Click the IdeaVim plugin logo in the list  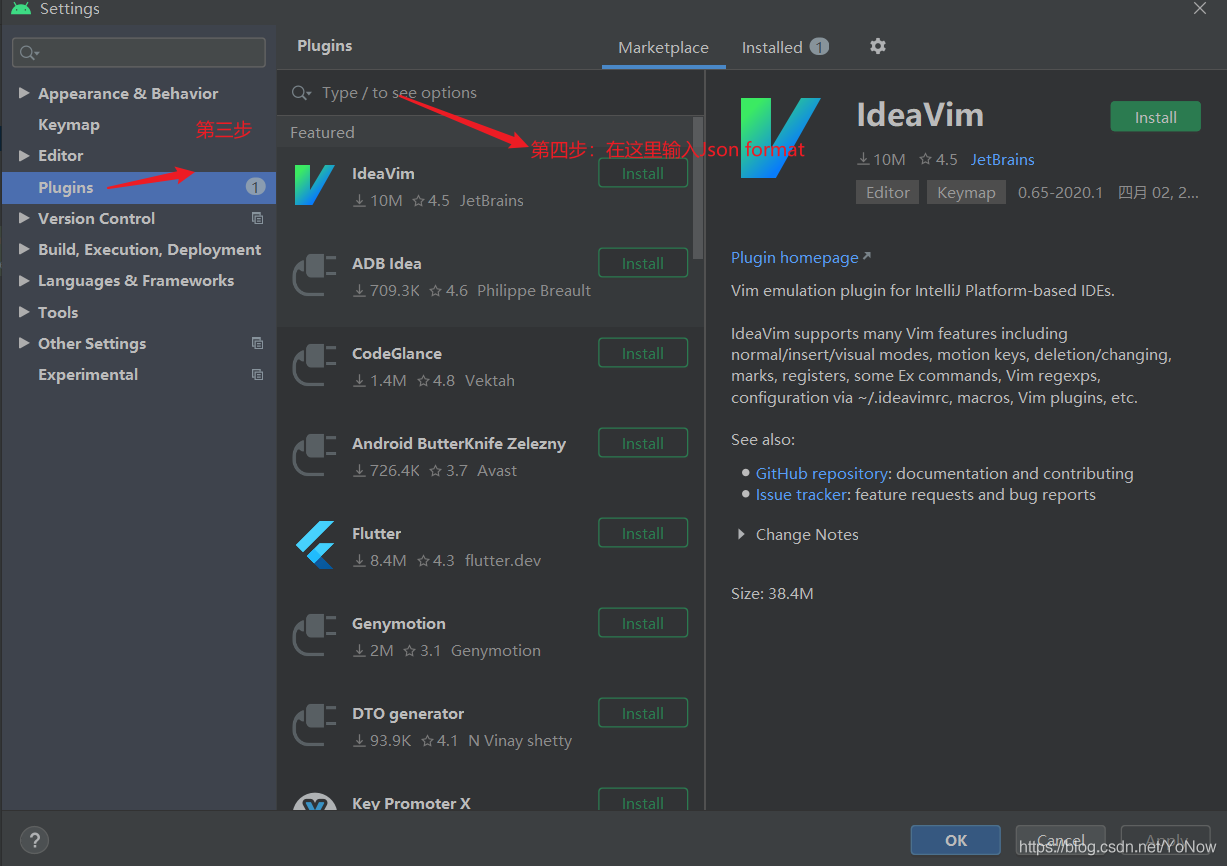click(x=314, y=186)
